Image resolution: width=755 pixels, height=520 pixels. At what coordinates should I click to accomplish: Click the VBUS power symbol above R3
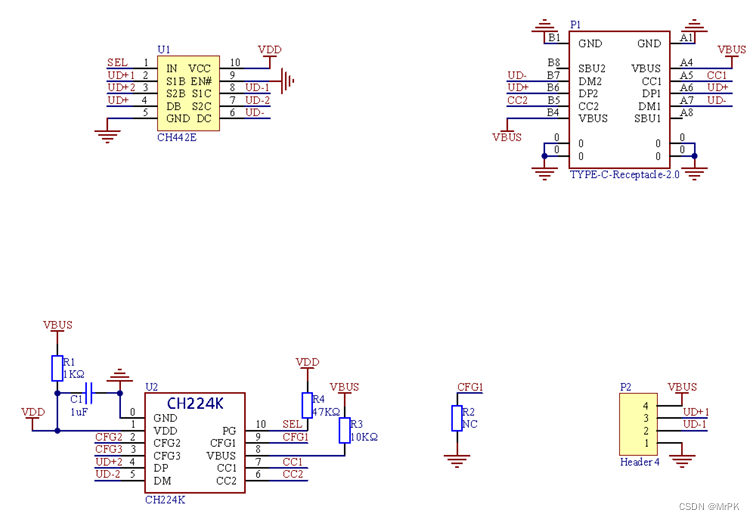coord(344,390)
